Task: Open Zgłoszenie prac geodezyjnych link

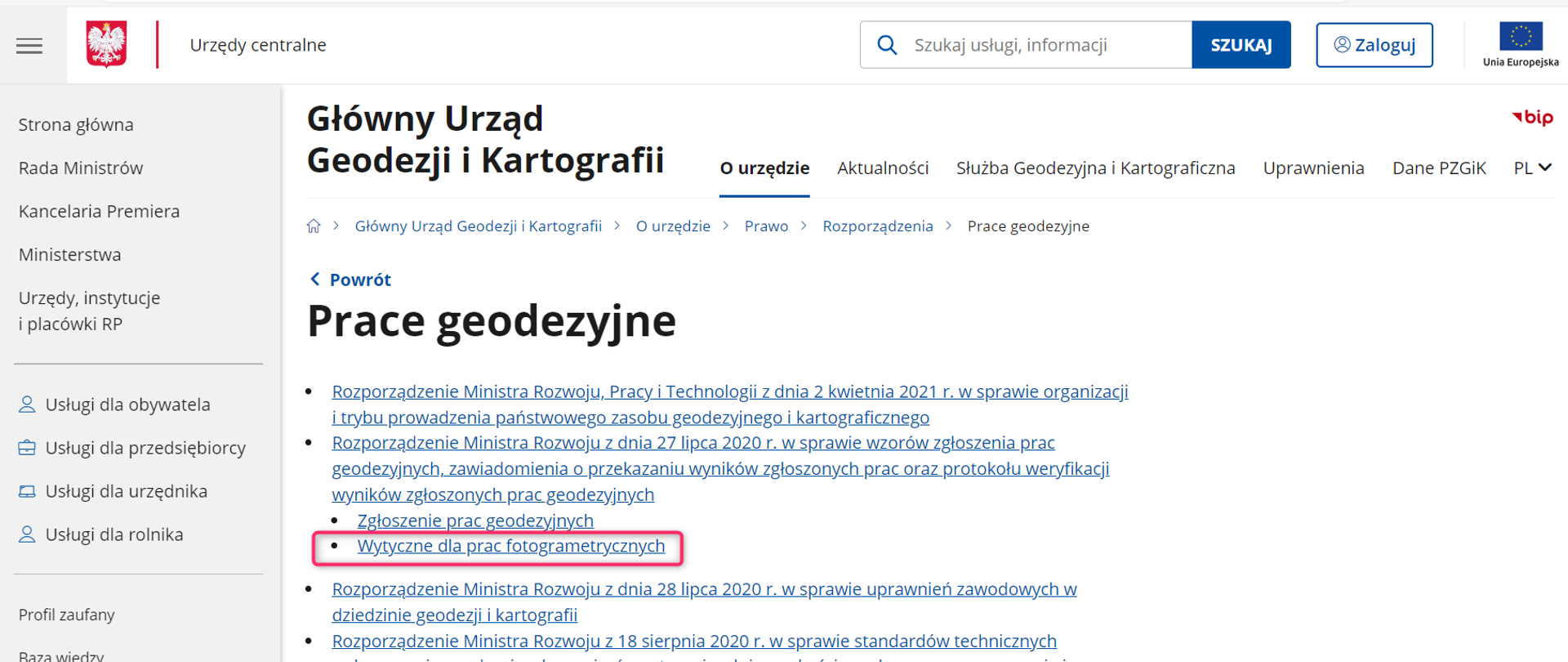Action: click(475, 521)
